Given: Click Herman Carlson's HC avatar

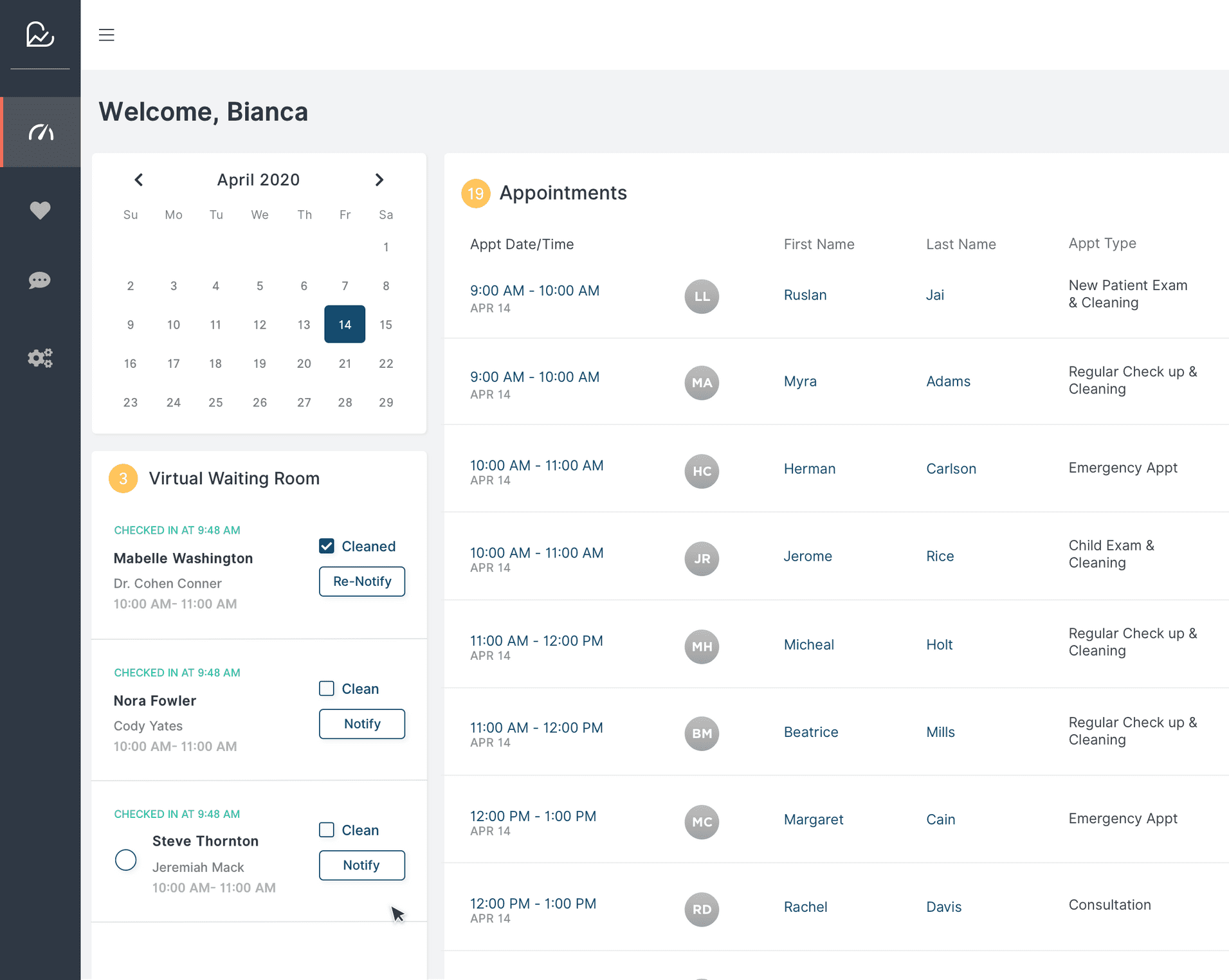Looking at the screenshot, I should (x=701, y=471).
